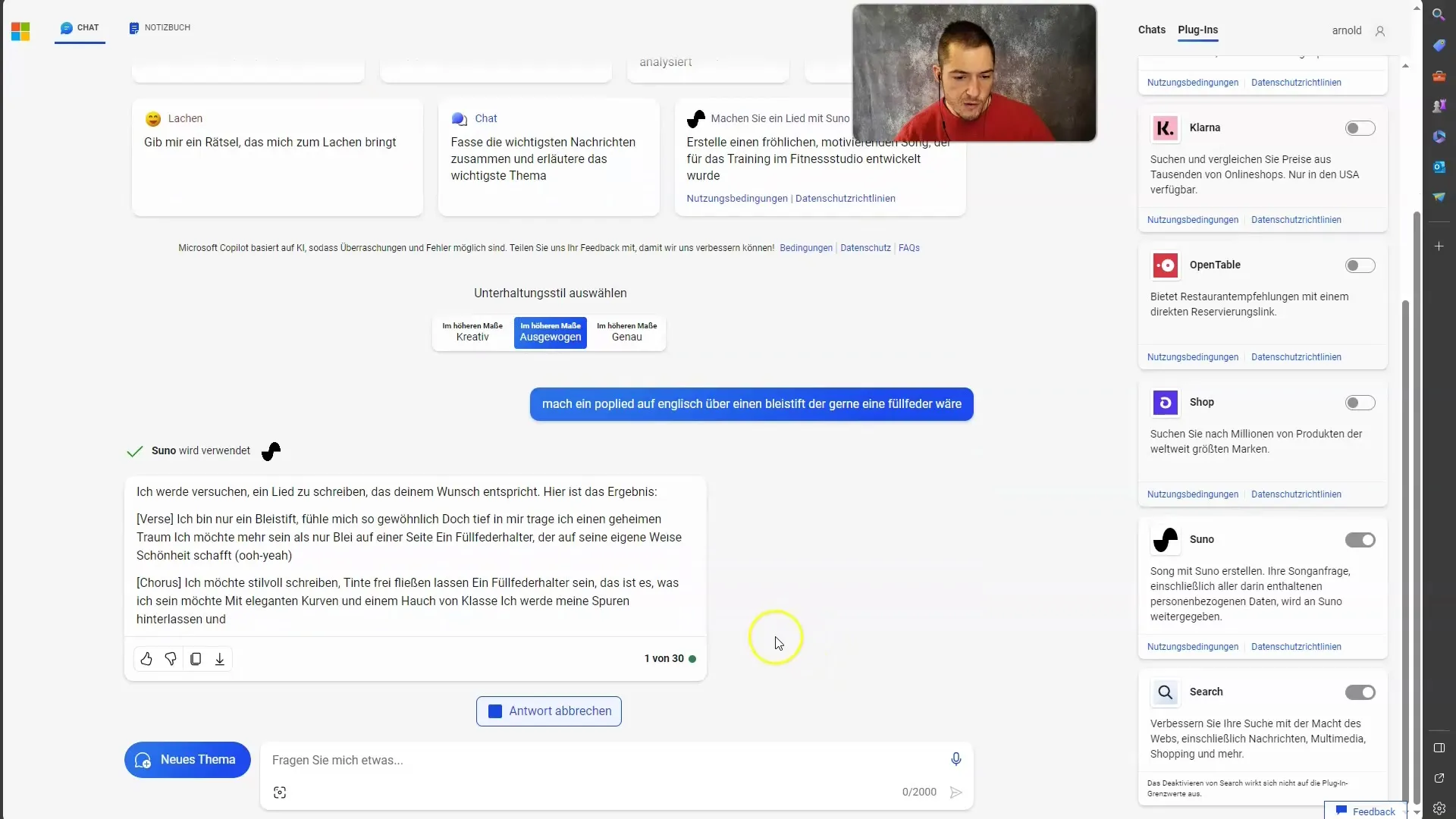The width and height of the screenshot is (1456, 819).
Task: Click the thumbs down icon on response
Action: [x=170, y=658]
